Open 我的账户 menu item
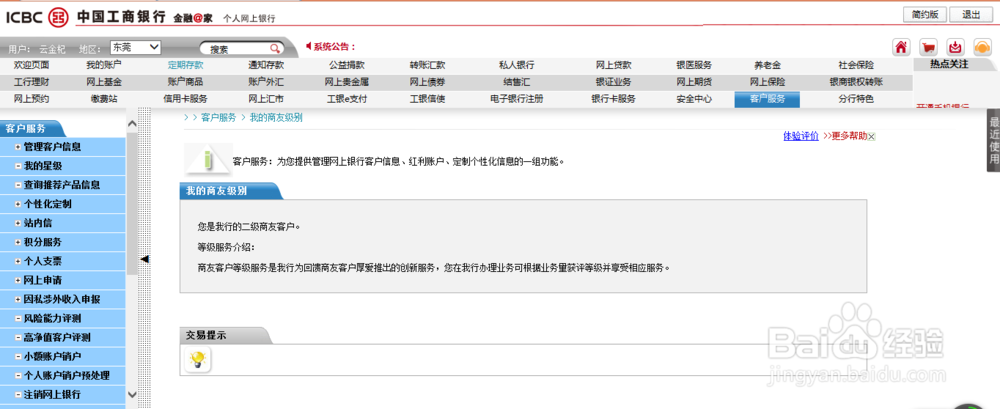 (x=104, y=65)
